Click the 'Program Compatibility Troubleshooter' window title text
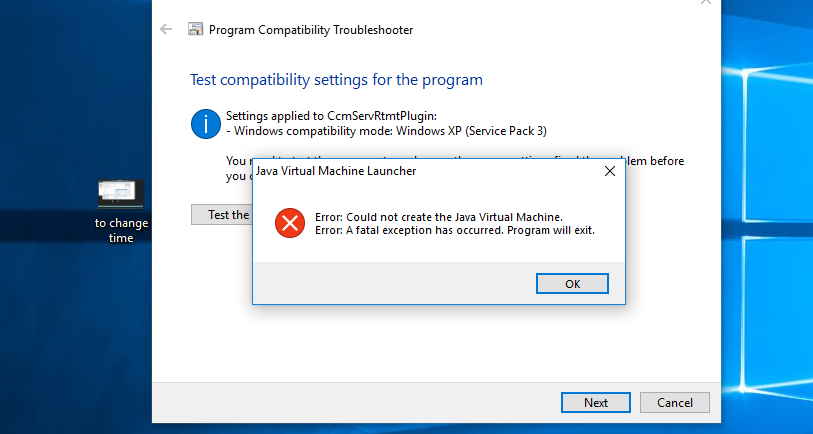Screen dimensions: 813x434 coord(311,30)
